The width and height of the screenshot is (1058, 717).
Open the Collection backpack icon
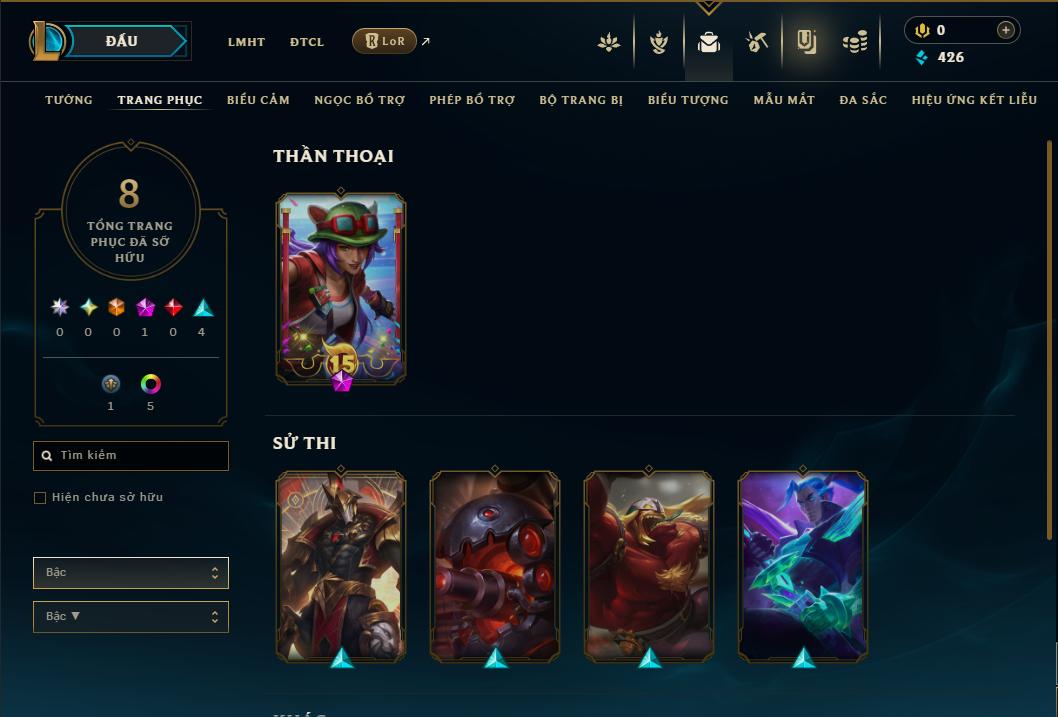pyautogui.click(x=708, y=42)
